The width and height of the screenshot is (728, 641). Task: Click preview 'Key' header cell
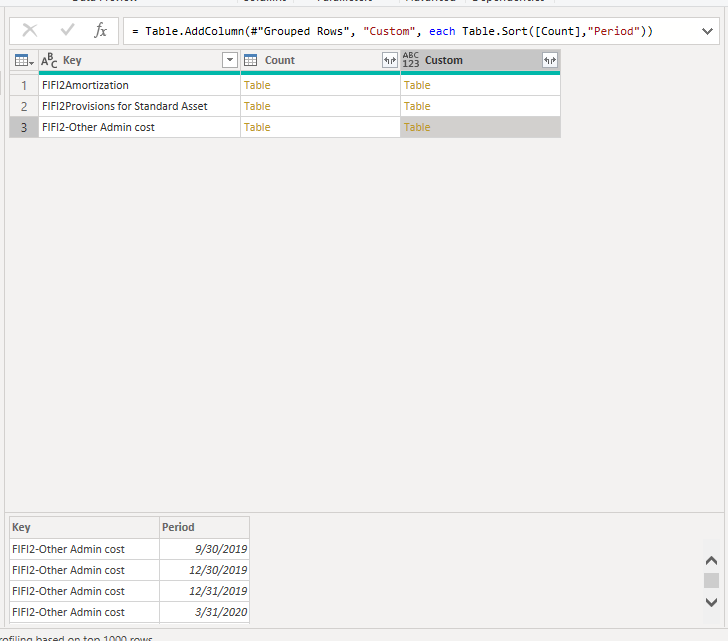coord(84,527)
